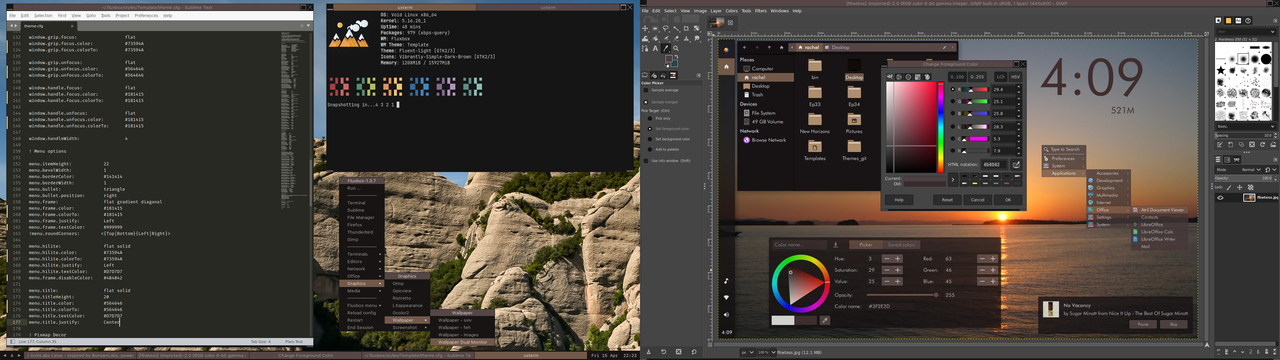Open the 100% zoom dropdown in GIMP
Image resolution: width=1280 pixels, height=360 pixels.
tap(774, 352)
